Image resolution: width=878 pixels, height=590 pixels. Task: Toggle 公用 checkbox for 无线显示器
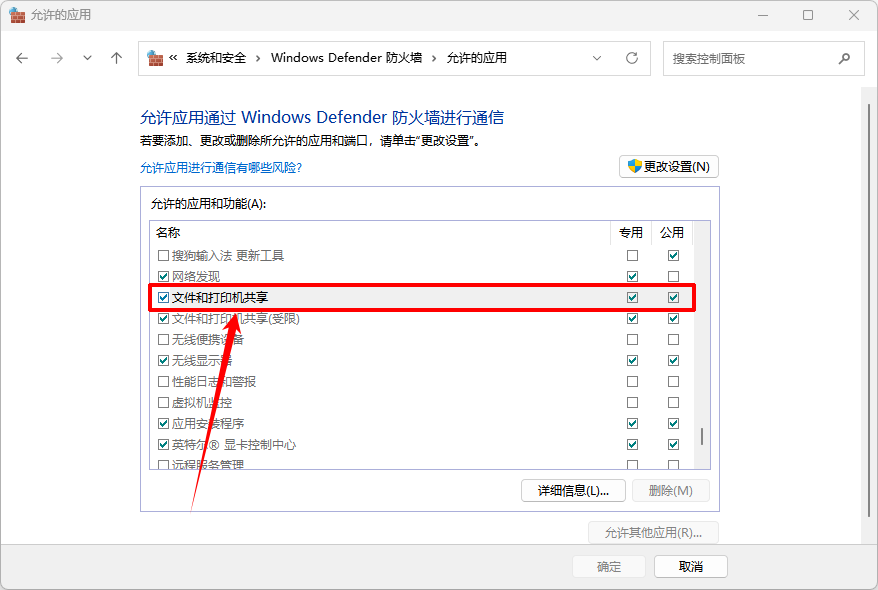pyautogui.click(x=673, y=360)
